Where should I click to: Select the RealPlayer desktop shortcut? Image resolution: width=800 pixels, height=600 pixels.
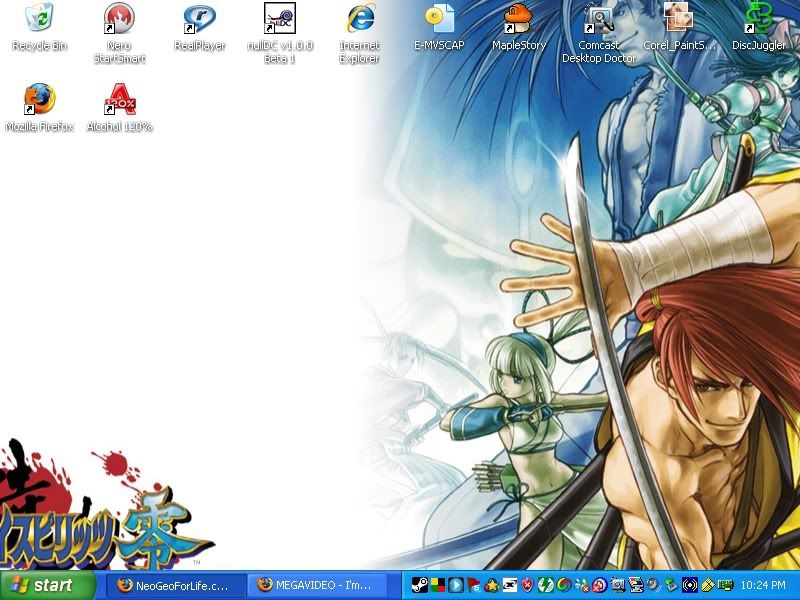click(x=199, y=28)
